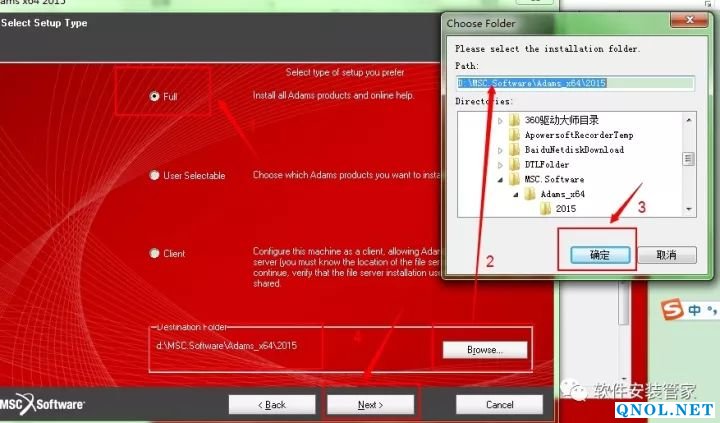Click the Sogou input method S icon
The width and height of the screenshot is (720, 423).
pos(672,312)
